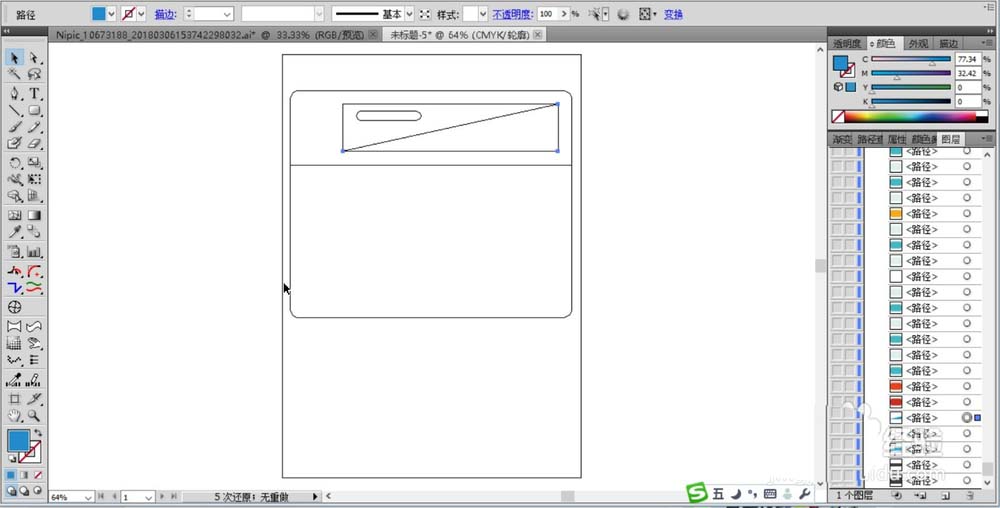The width and height of the screenshot is (1000, 508).
Task: Select the Hand tool
Action: click(15, 416)
